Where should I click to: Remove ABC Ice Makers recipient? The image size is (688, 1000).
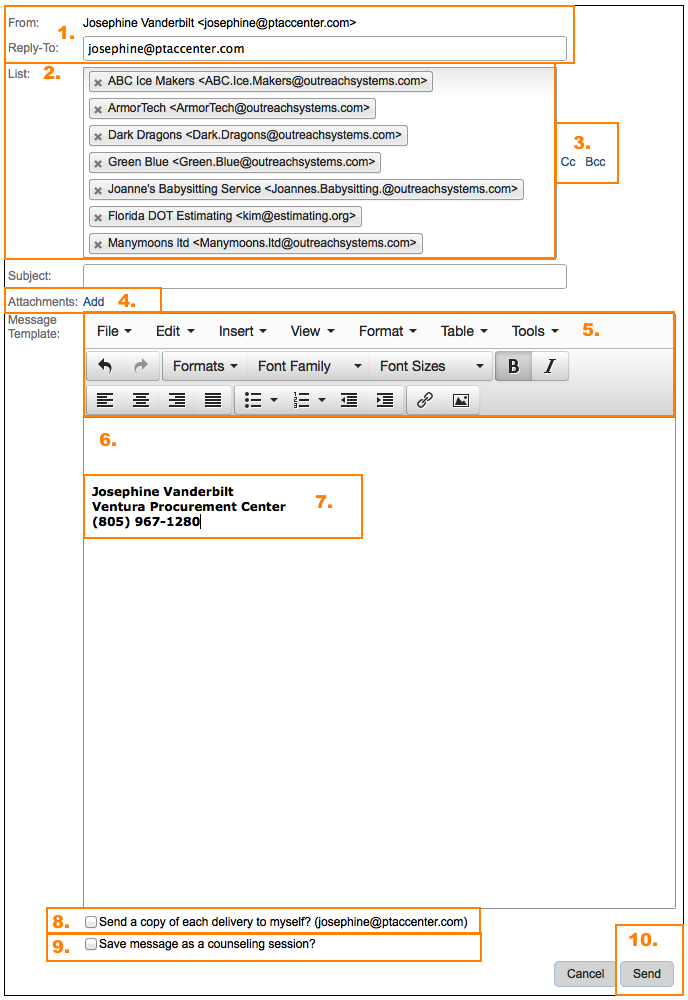(x=98, y=82)
